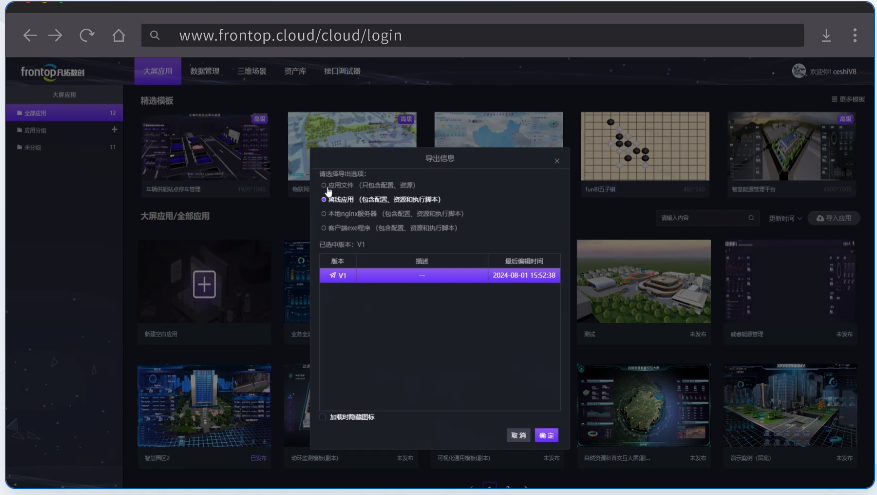This screenshot has width=877, height=495.
Task: Click the 精选模板 section heading
Action: click(157, 101)
